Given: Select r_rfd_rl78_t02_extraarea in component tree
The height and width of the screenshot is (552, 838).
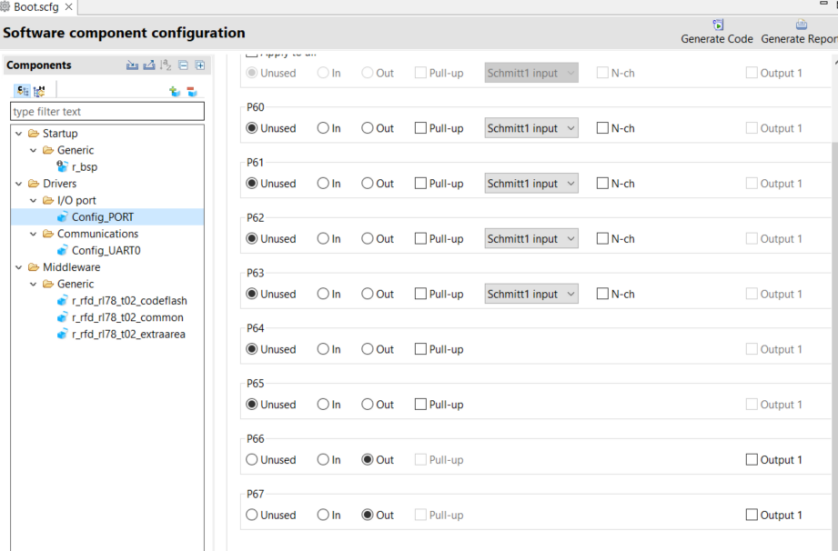Looking at the screenshot, I should coord(128,334).
